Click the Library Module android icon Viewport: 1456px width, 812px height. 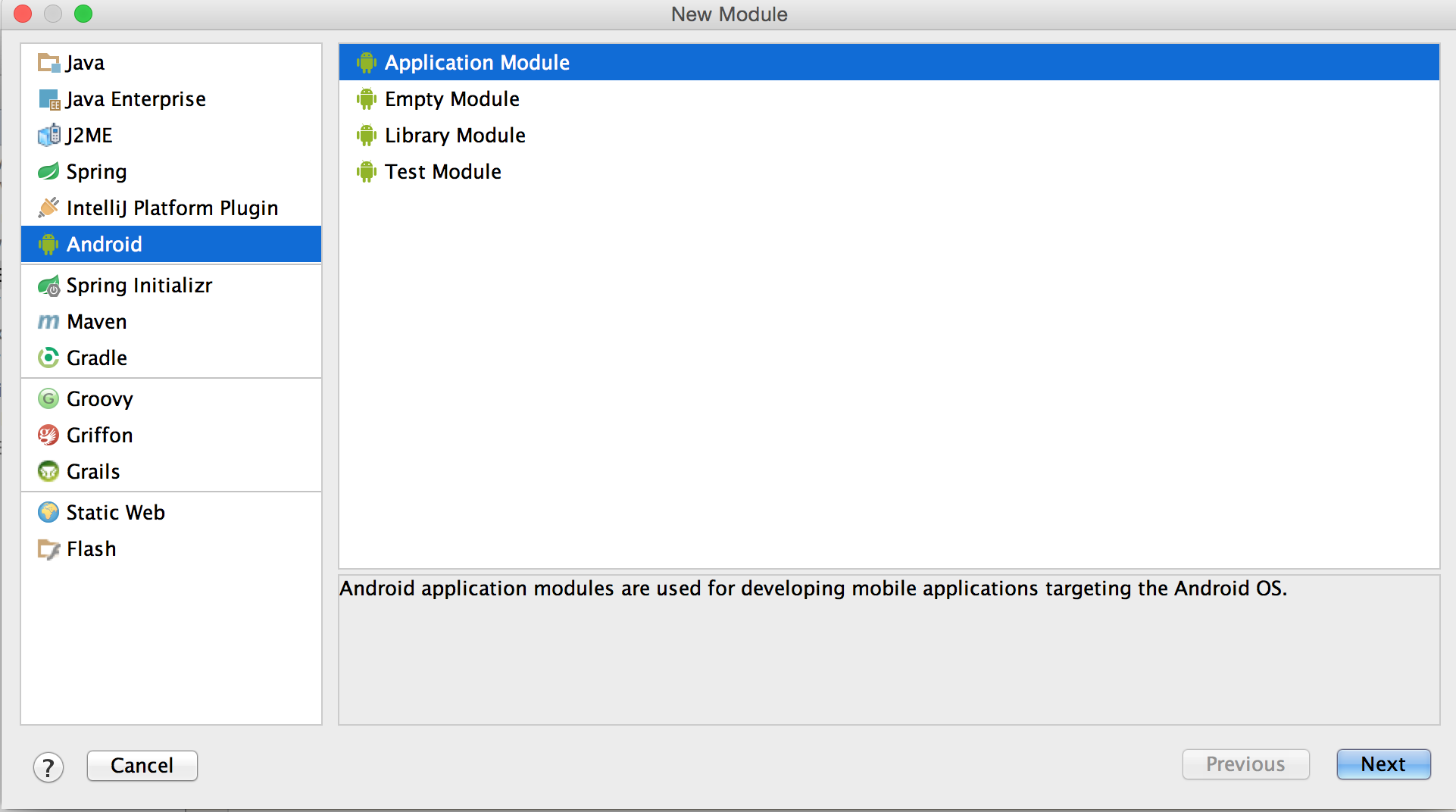pyautogui.click(x=367, y=136)
